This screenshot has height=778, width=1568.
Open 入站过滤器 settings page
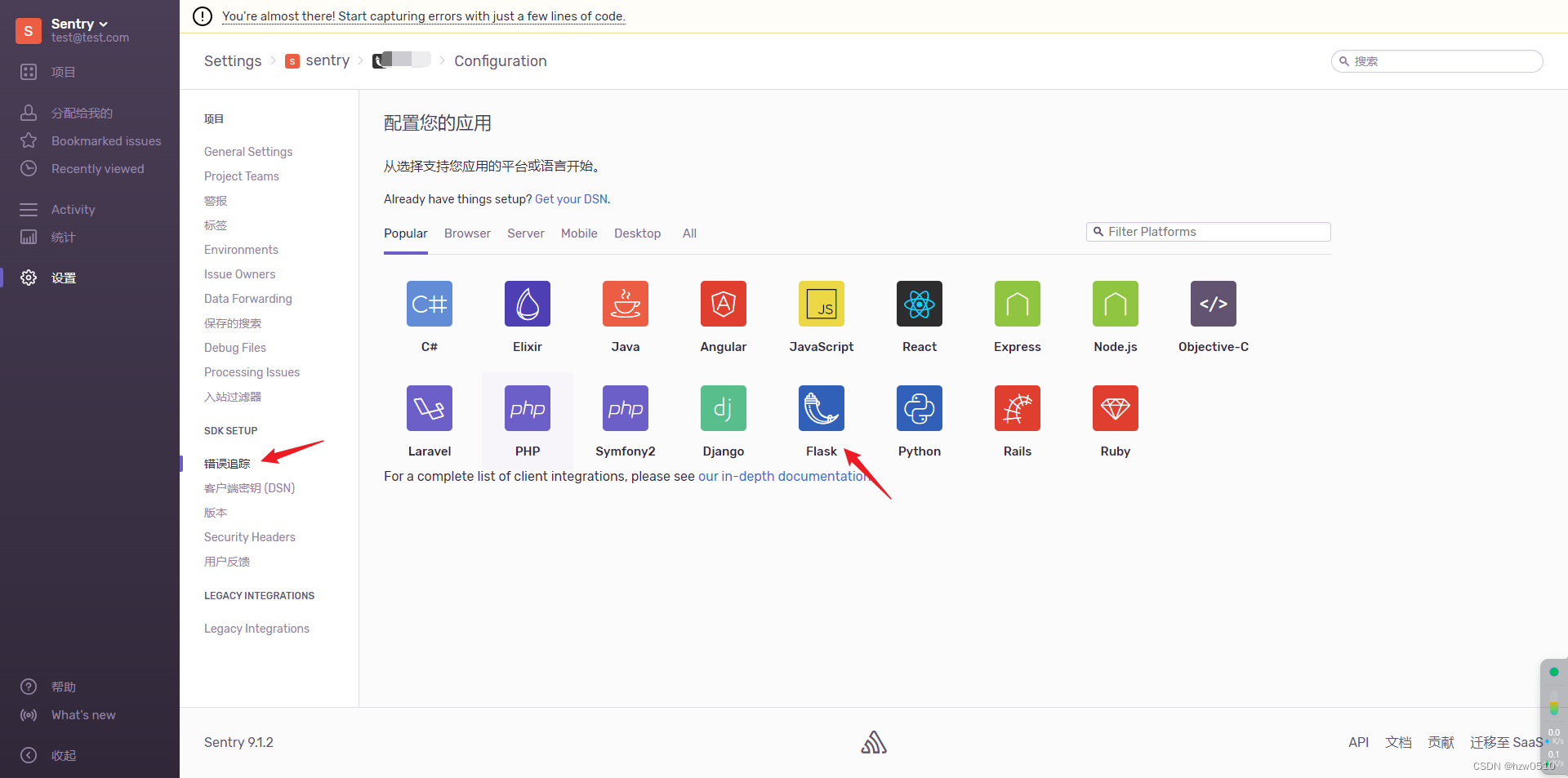pos(233,397)
